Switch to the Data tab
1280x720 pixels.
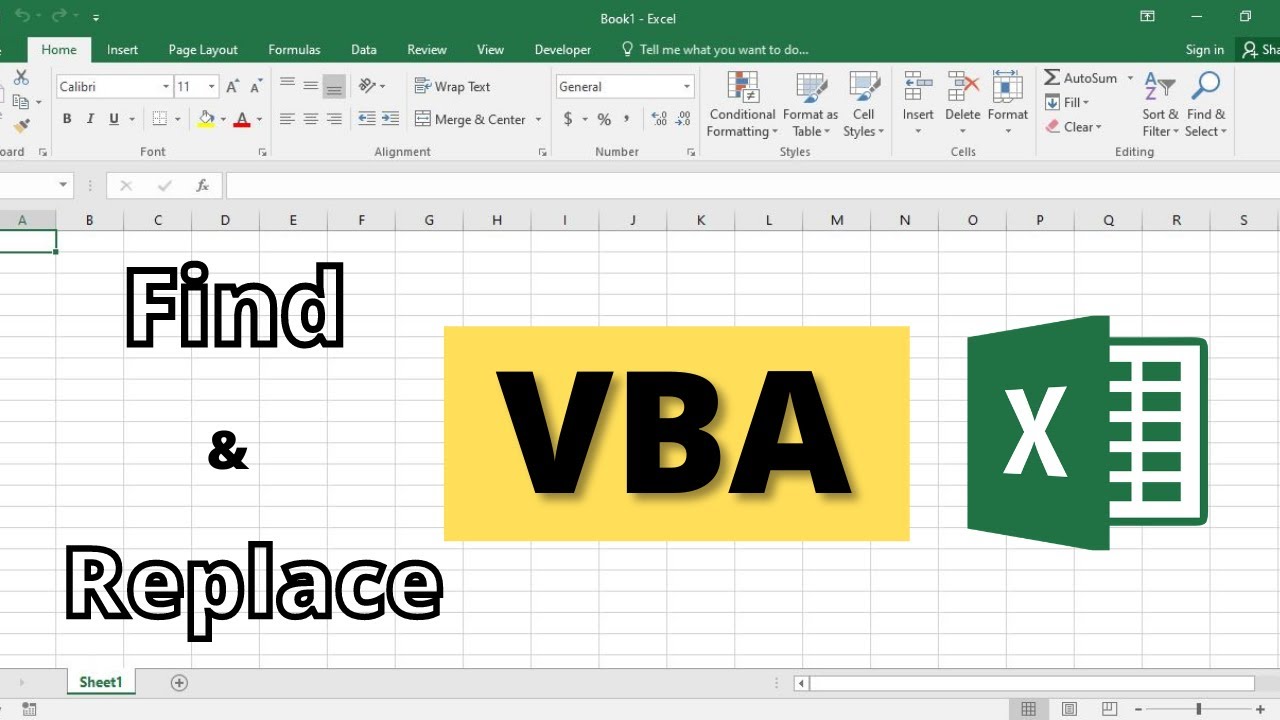click(364, 50)
